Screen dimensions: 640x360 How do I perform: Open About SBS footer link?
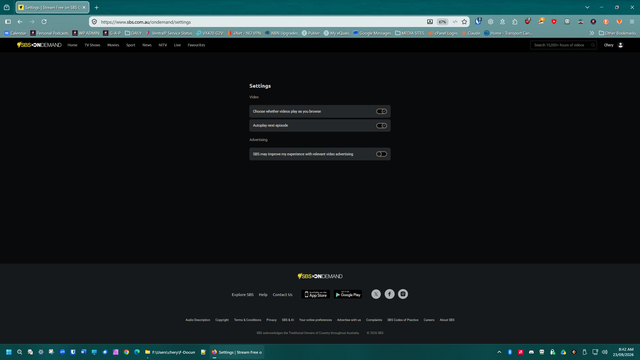pyautogui.click(x=447, y=320)
